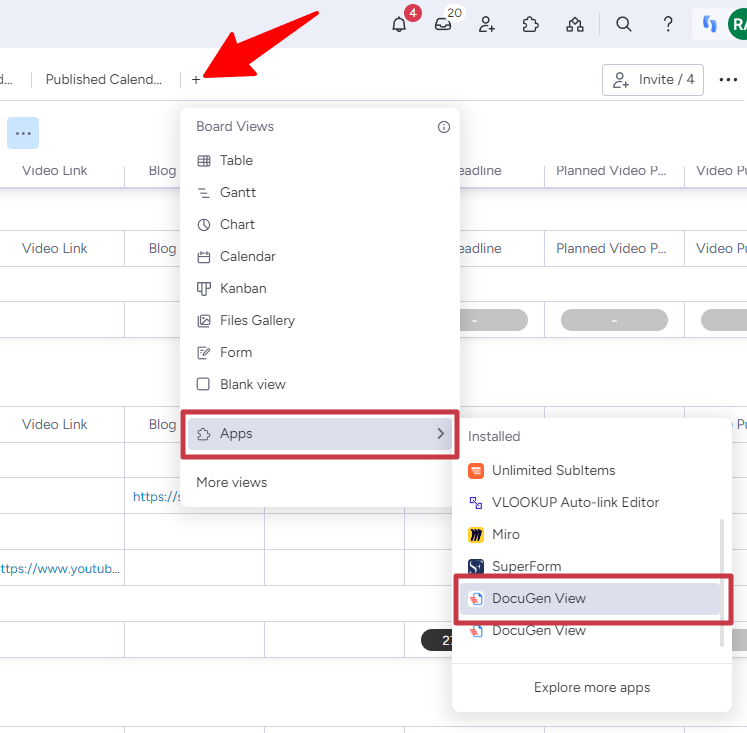The width and height of the screenshot is (747, 733).
Task: Select the lower, non-highlighted DocuGen View
Action: [589, 631]
